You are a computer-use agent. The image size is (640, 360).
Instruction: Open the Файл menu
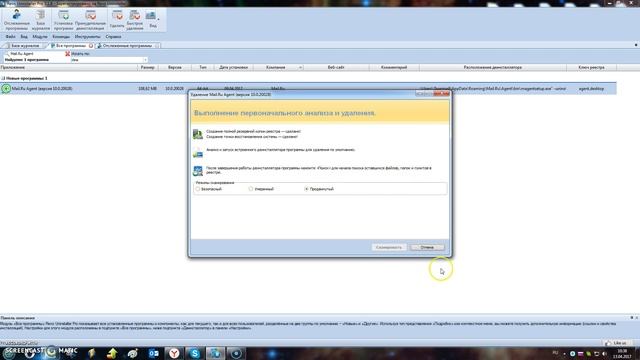(x=10, y=37)
